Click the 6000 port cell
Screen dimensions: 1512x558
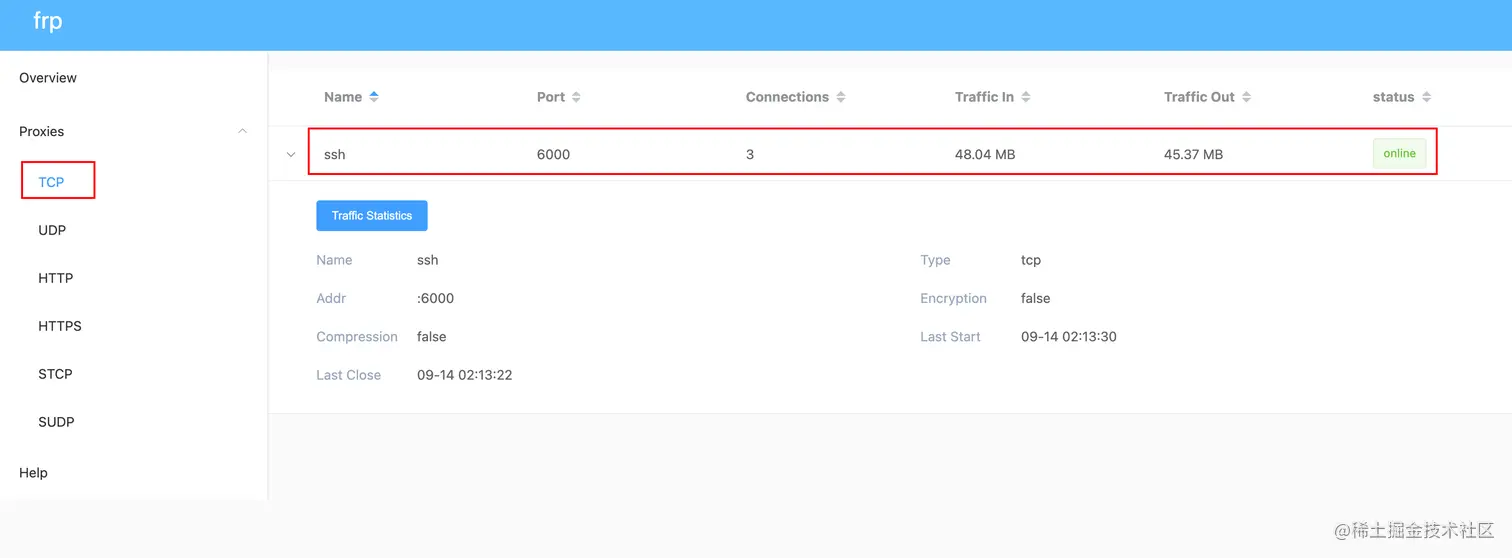click(x=553, y=154)
